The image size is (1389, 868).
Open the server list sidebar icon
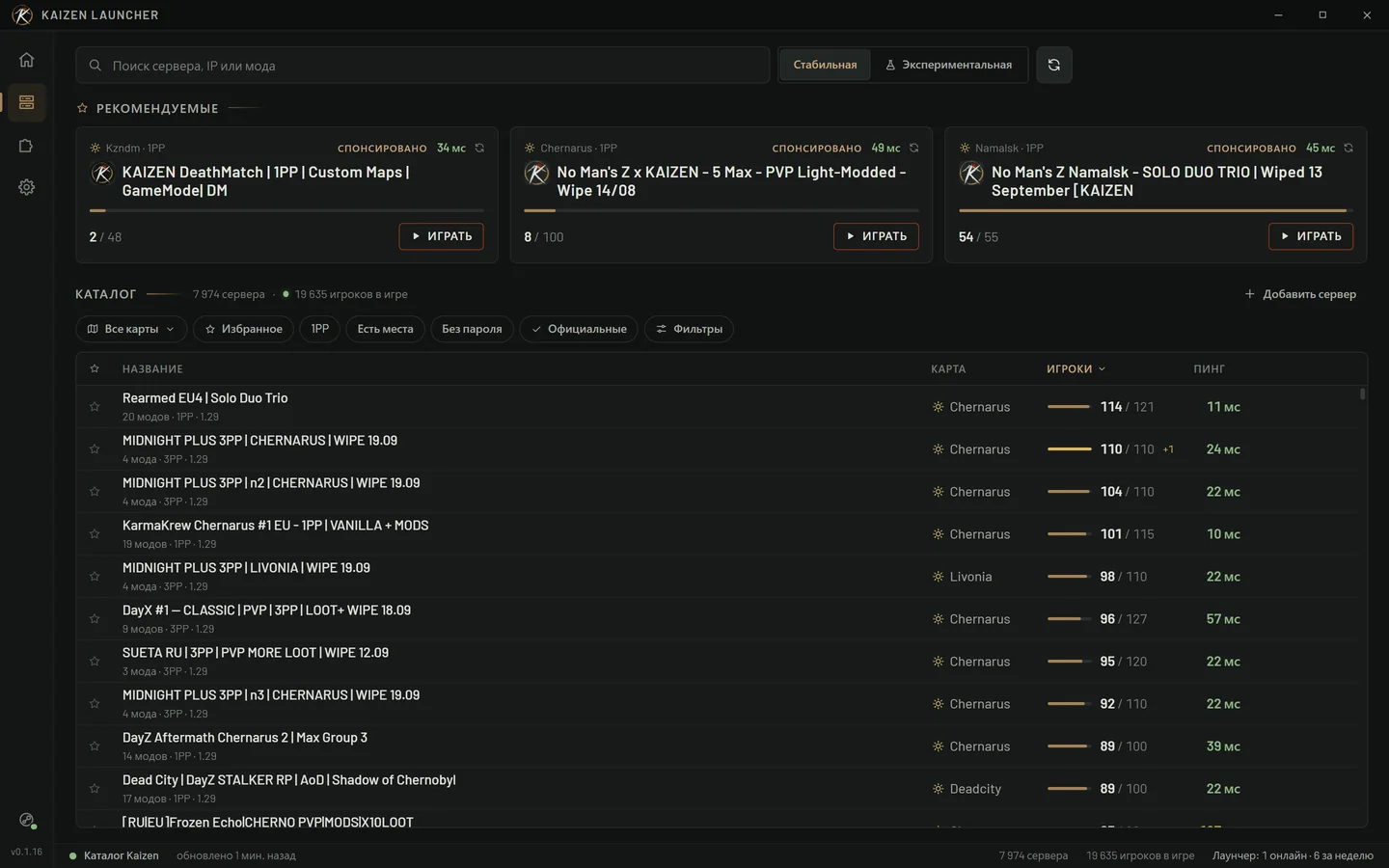26,102
